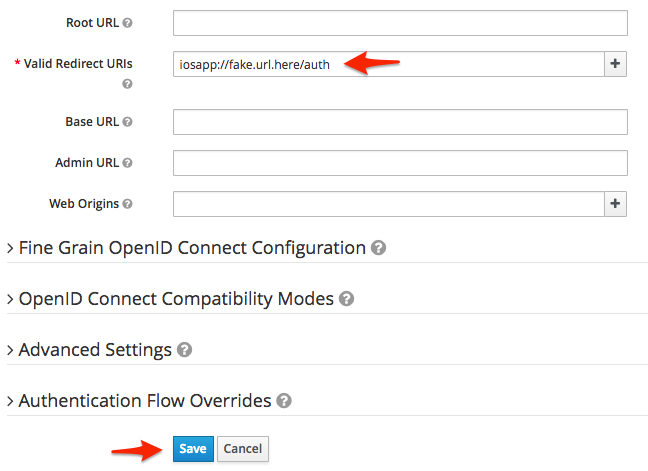Show the Advanced Settings help tooltip
Viewport: 648px width, 471px height.
pos(184,350)
